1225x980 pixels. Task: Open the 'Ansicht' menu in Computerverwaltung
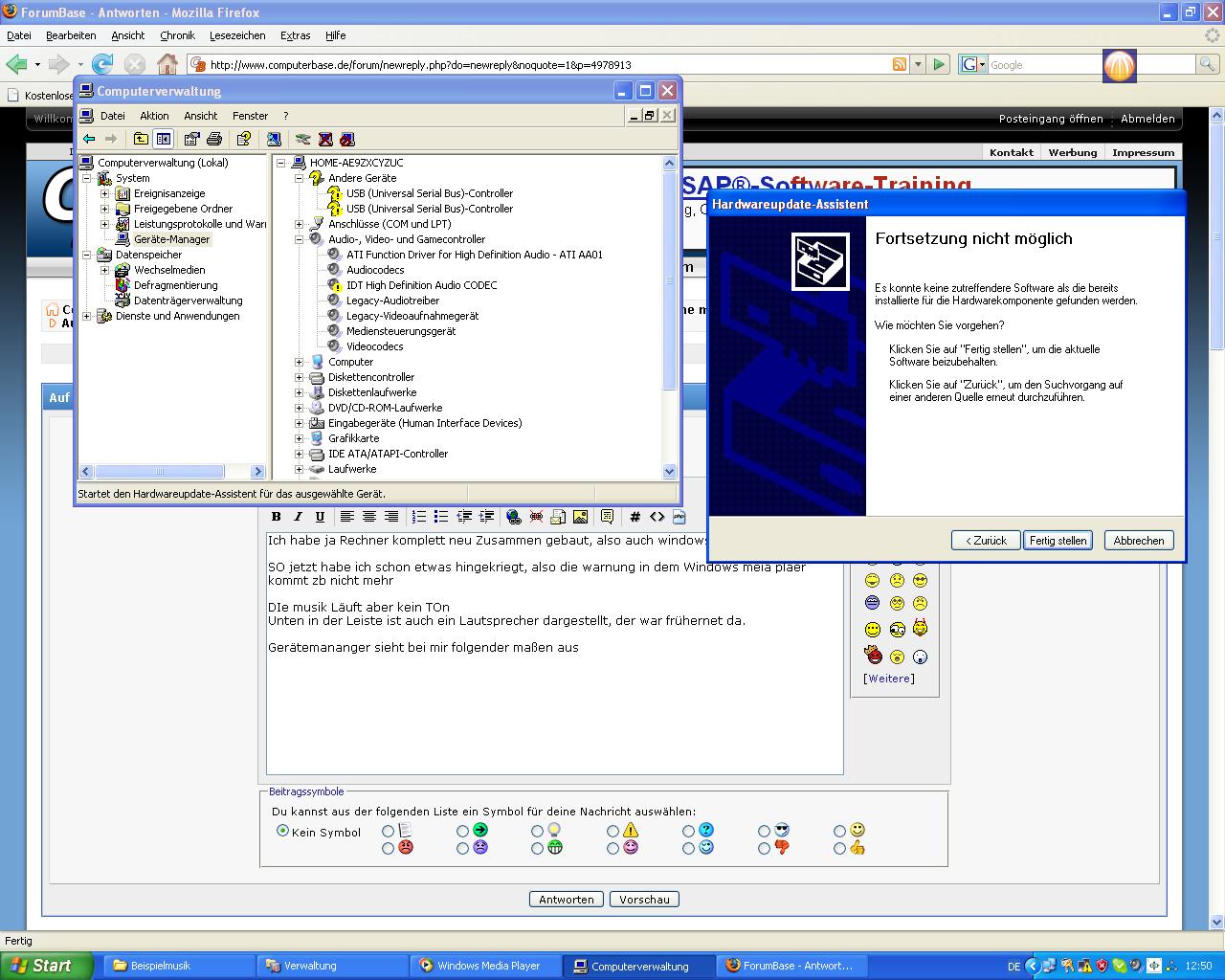point(201,116)
